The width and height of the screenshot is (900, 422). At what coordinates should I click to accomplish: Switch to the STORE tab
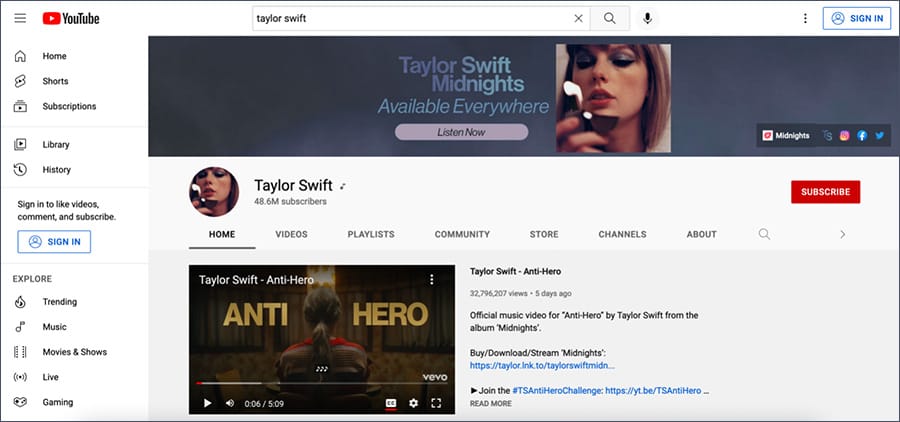point(544,234)
